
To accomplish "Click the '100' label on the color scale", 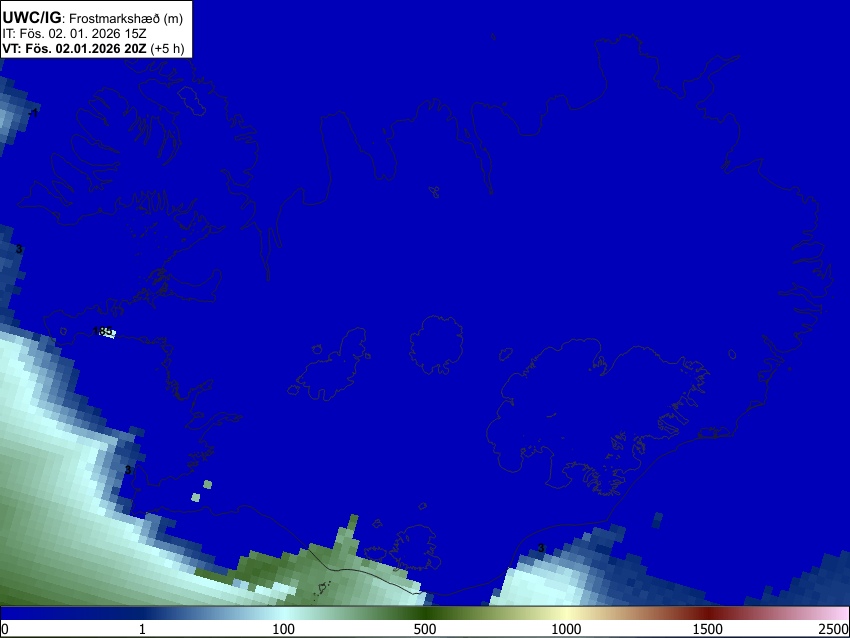I will pyautogui.click(x=284, y=629).
